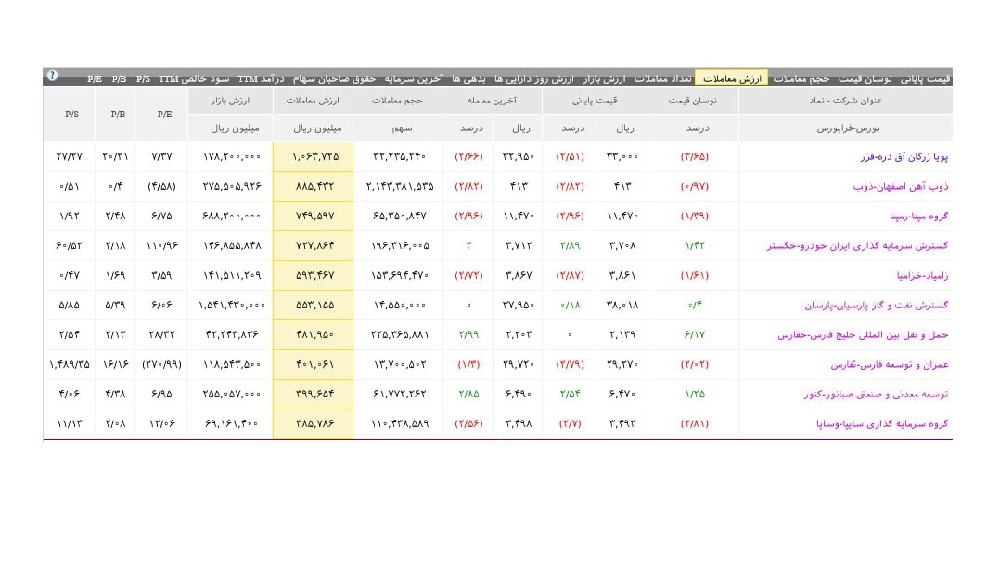Click trading value ۴۸۱,۹۵۰ in حفارس row
The height and width of the screenshot is (563, 1000).
(315, 335)
